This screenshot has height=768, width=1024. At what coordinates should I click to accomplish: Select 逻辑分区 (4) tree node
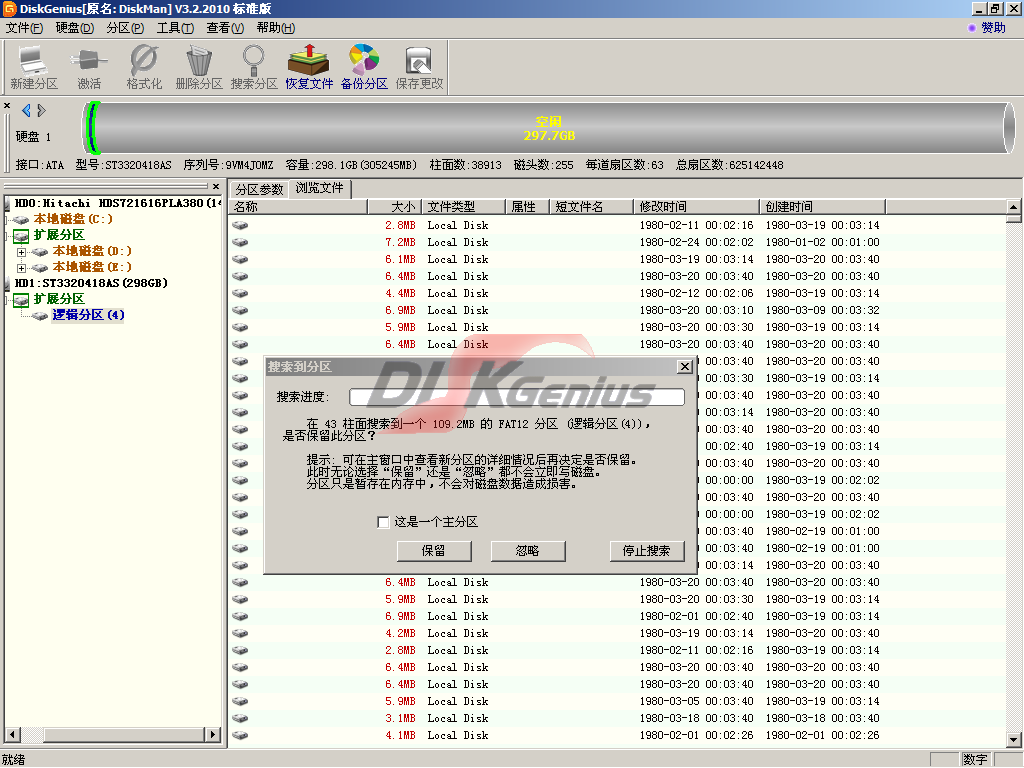[88, 315]
